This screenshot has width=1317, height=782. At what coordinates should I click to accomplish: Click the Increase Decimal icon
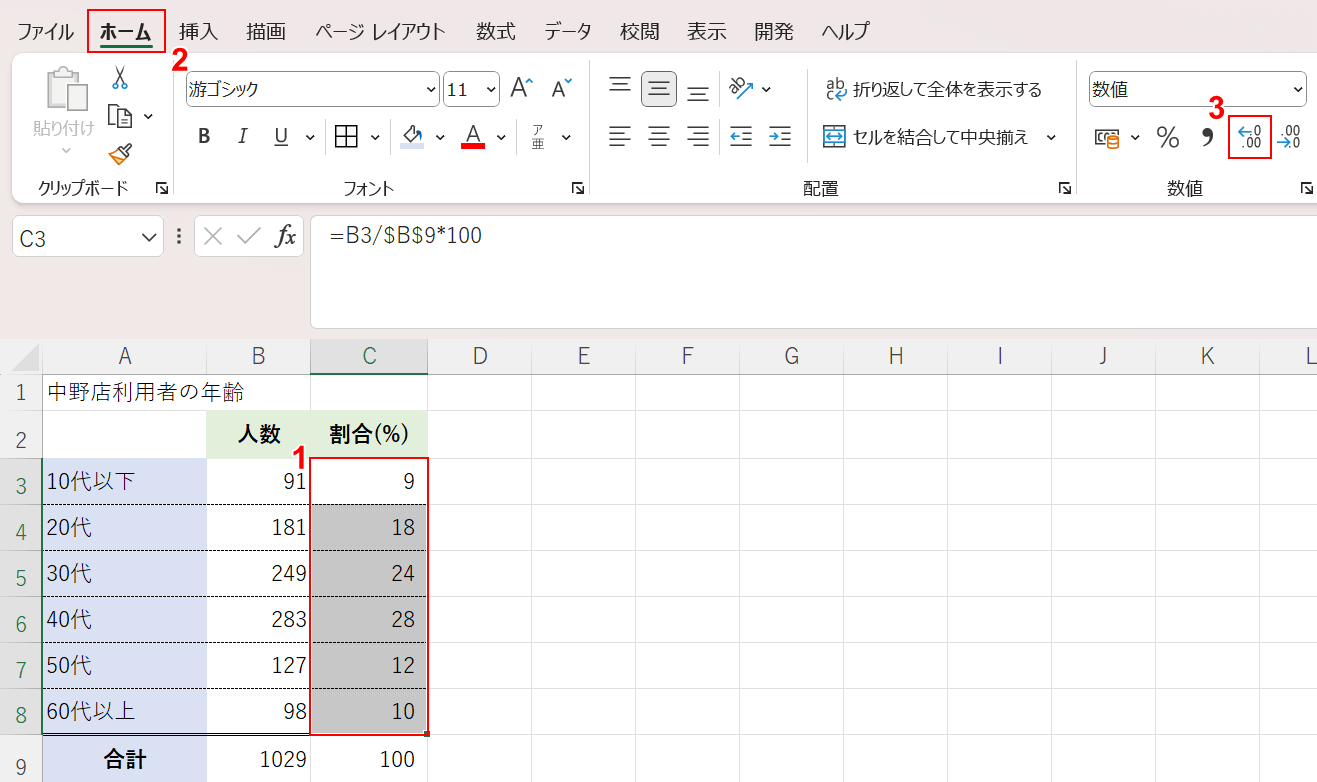click(x=1250, y=136)
